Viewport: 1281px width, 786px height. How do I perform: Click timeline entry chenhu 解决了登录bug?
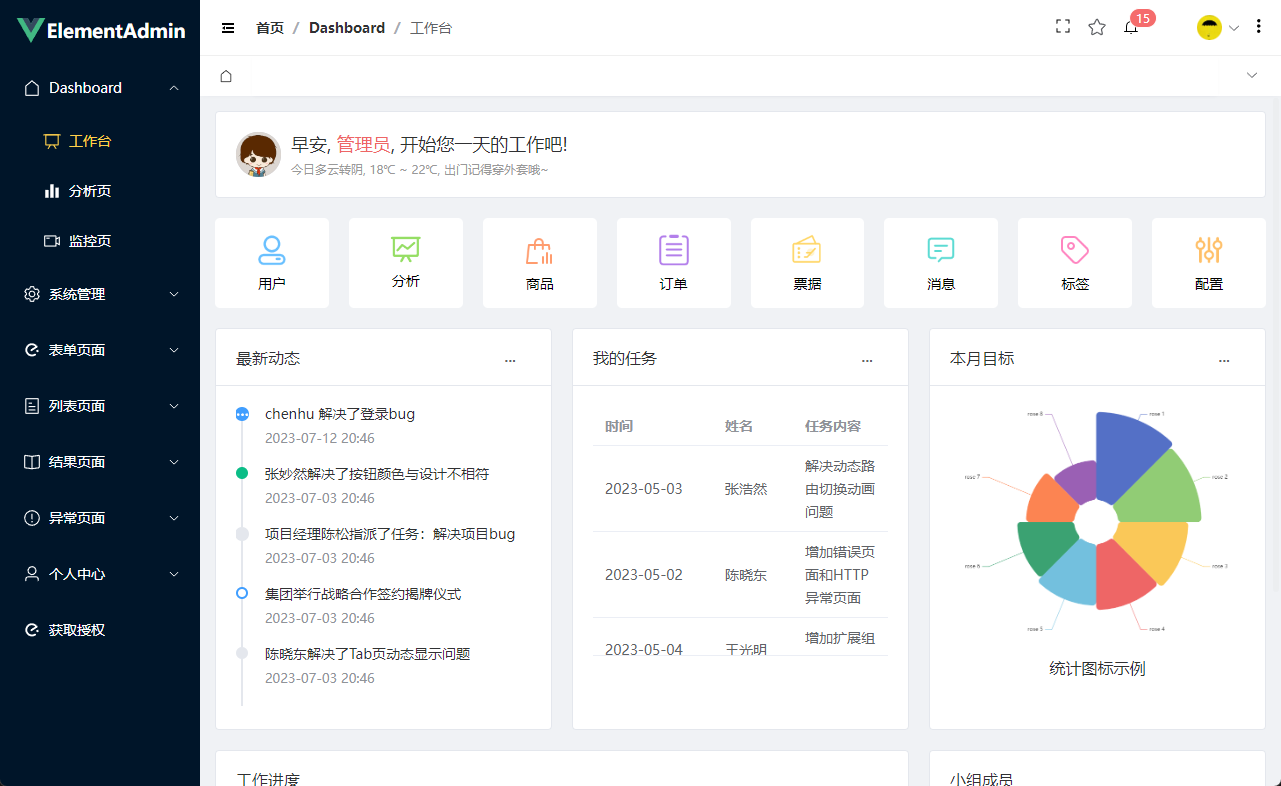(340, 414)
